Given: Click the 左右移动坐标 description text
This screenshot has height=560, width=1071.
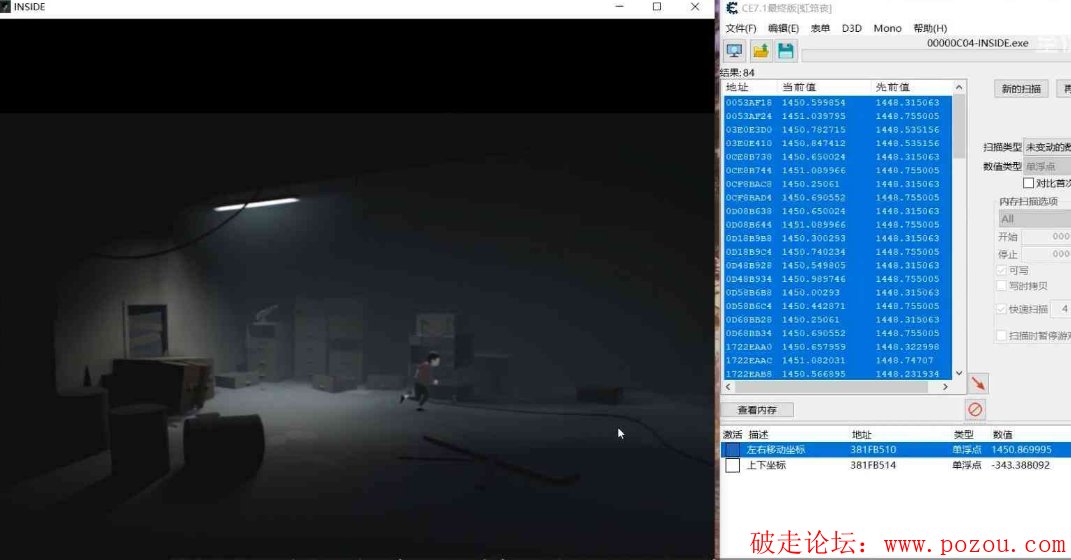Looking at the screenshot, I should click(x=775, y=449).
